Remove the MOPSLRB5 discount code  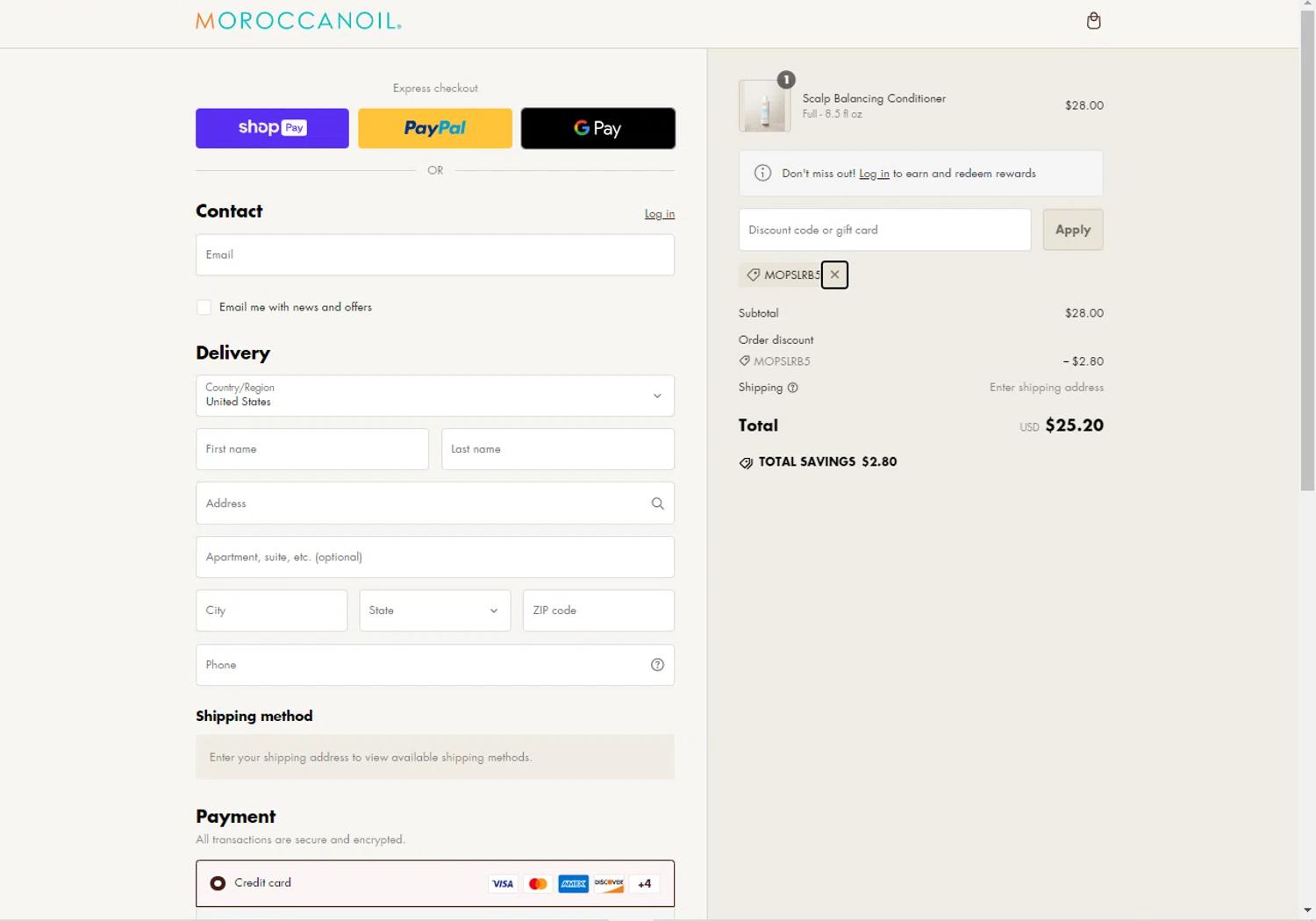click(x=834, y=275)
